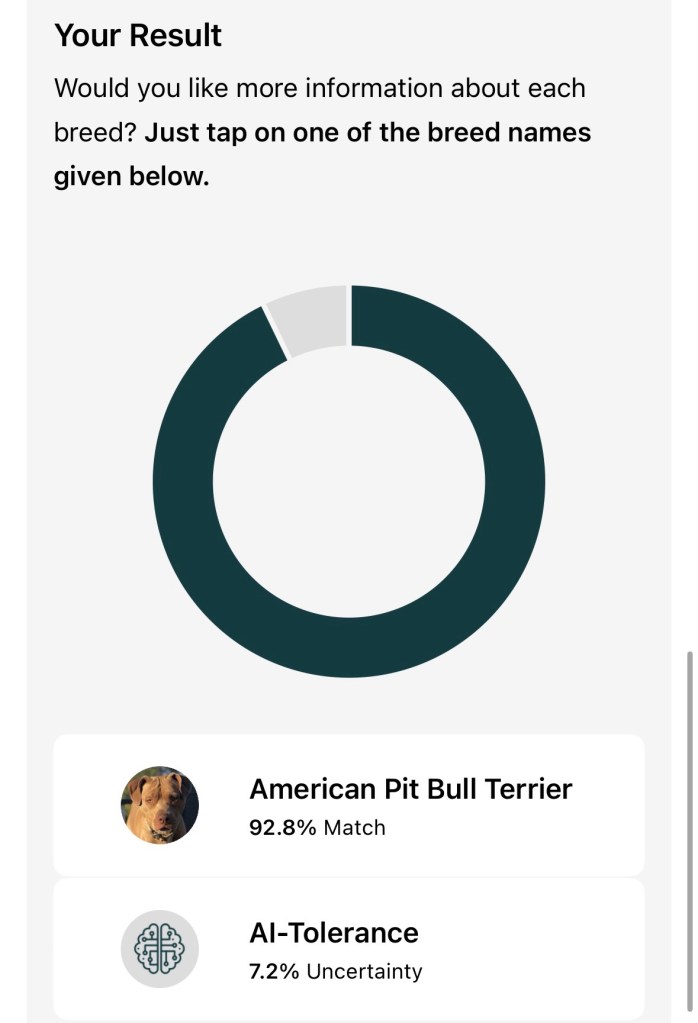
Task: Tap the Your Result heading
Action: point(138,36)
